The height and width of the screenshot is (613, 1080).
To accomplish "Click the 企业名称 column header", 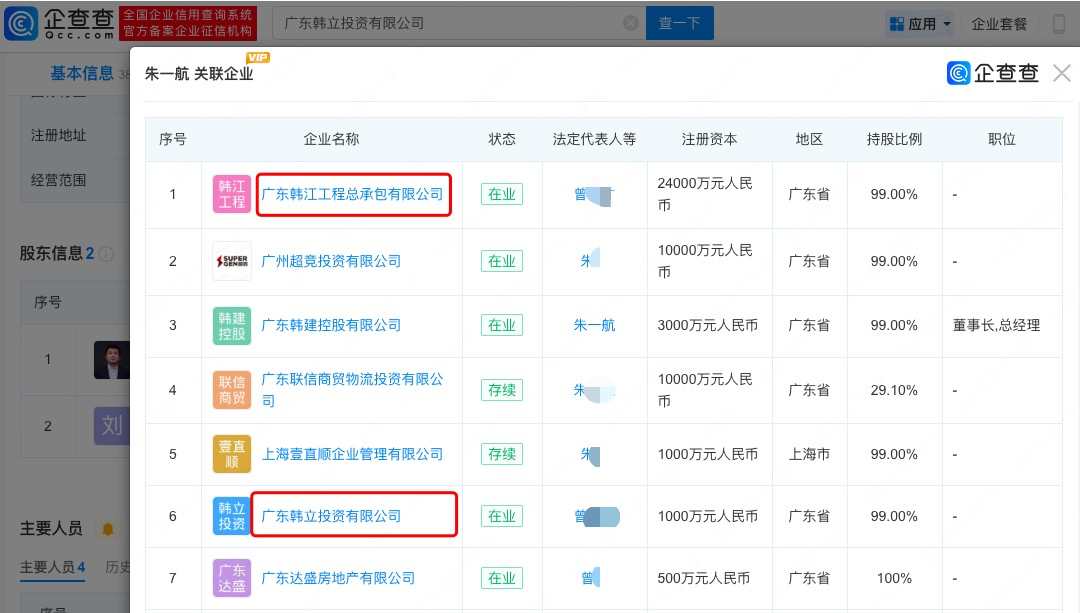I will pyautogui.click(x=331, y=139).
